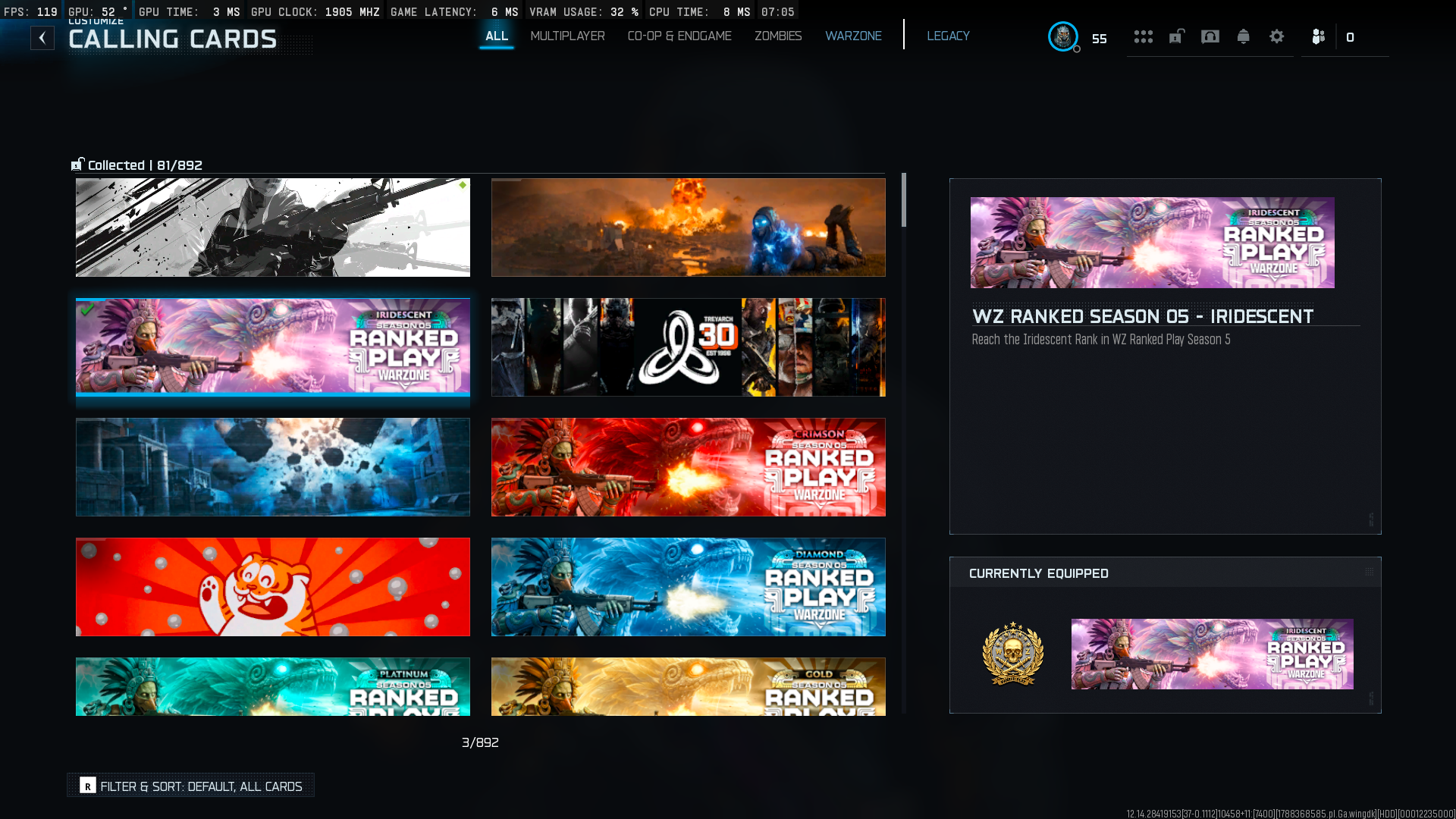The width and height of the screenshot is (1456, 819).
Task: Click the GAME LATENCY: 6 MS readout
Action: 454,12
